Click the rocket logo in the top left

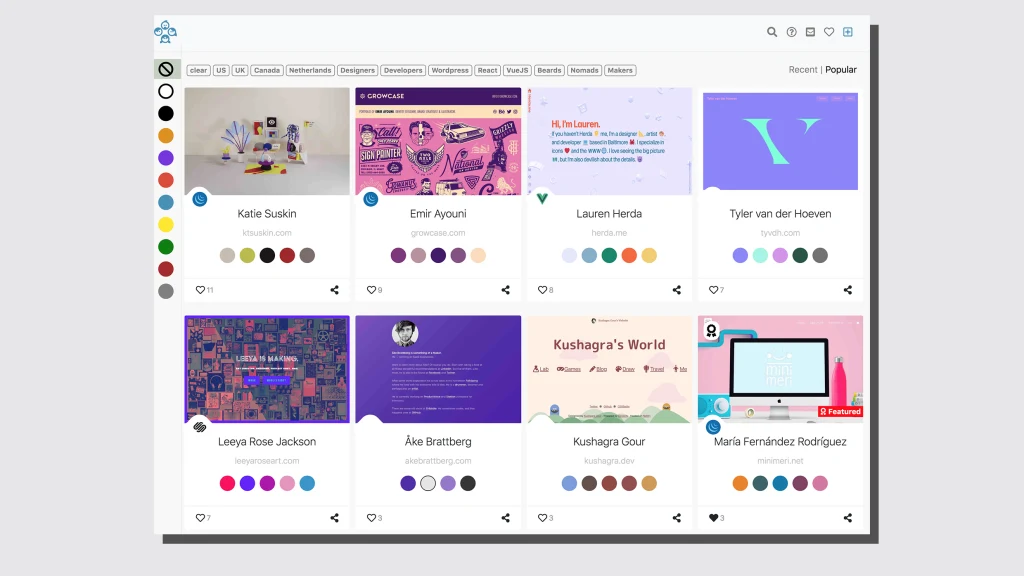(166, 32)
